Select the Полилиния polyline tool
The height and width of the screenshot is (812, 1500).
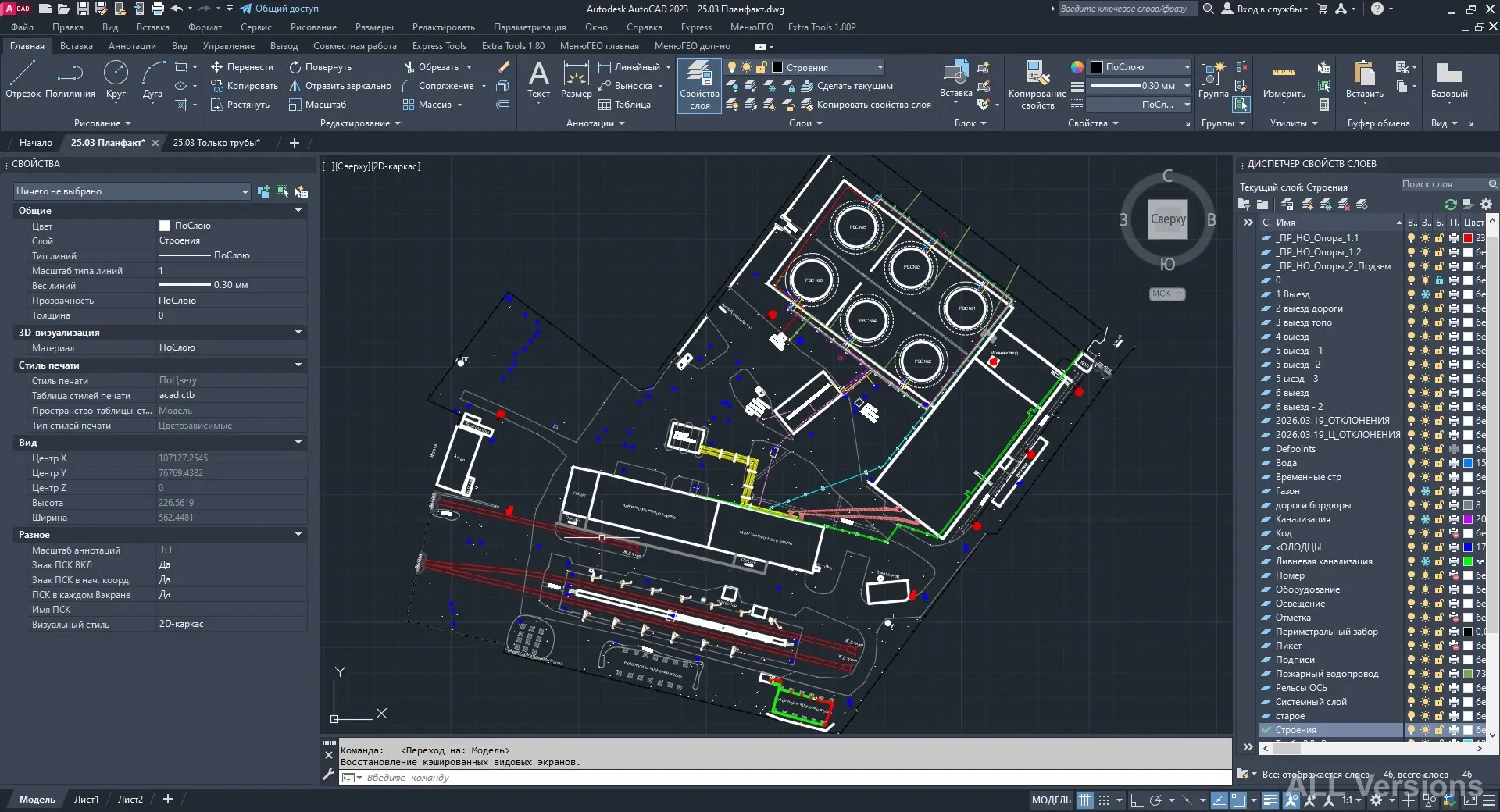coord(70,80)
